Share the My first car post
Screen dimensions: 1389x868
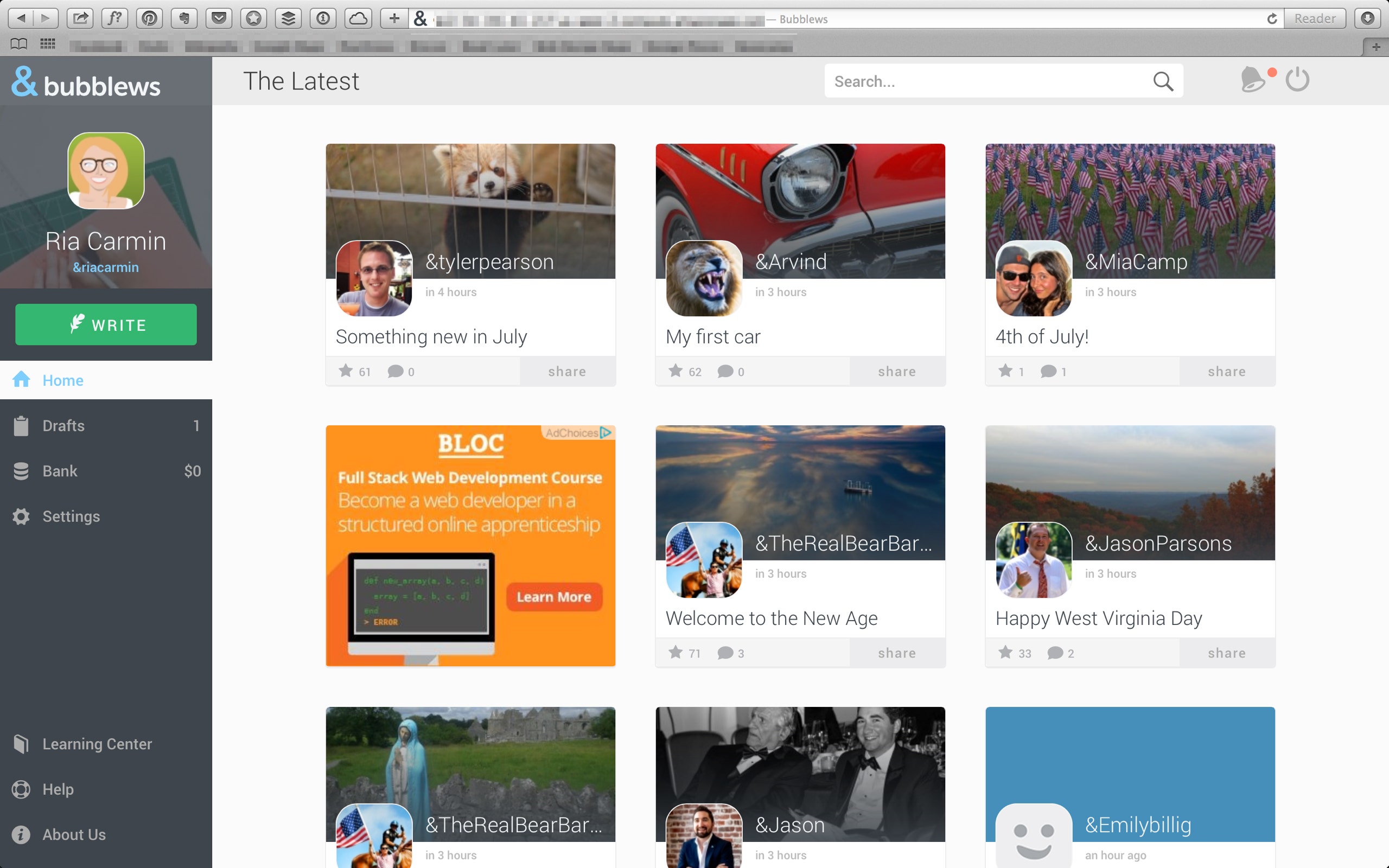(x=897, y=372)
